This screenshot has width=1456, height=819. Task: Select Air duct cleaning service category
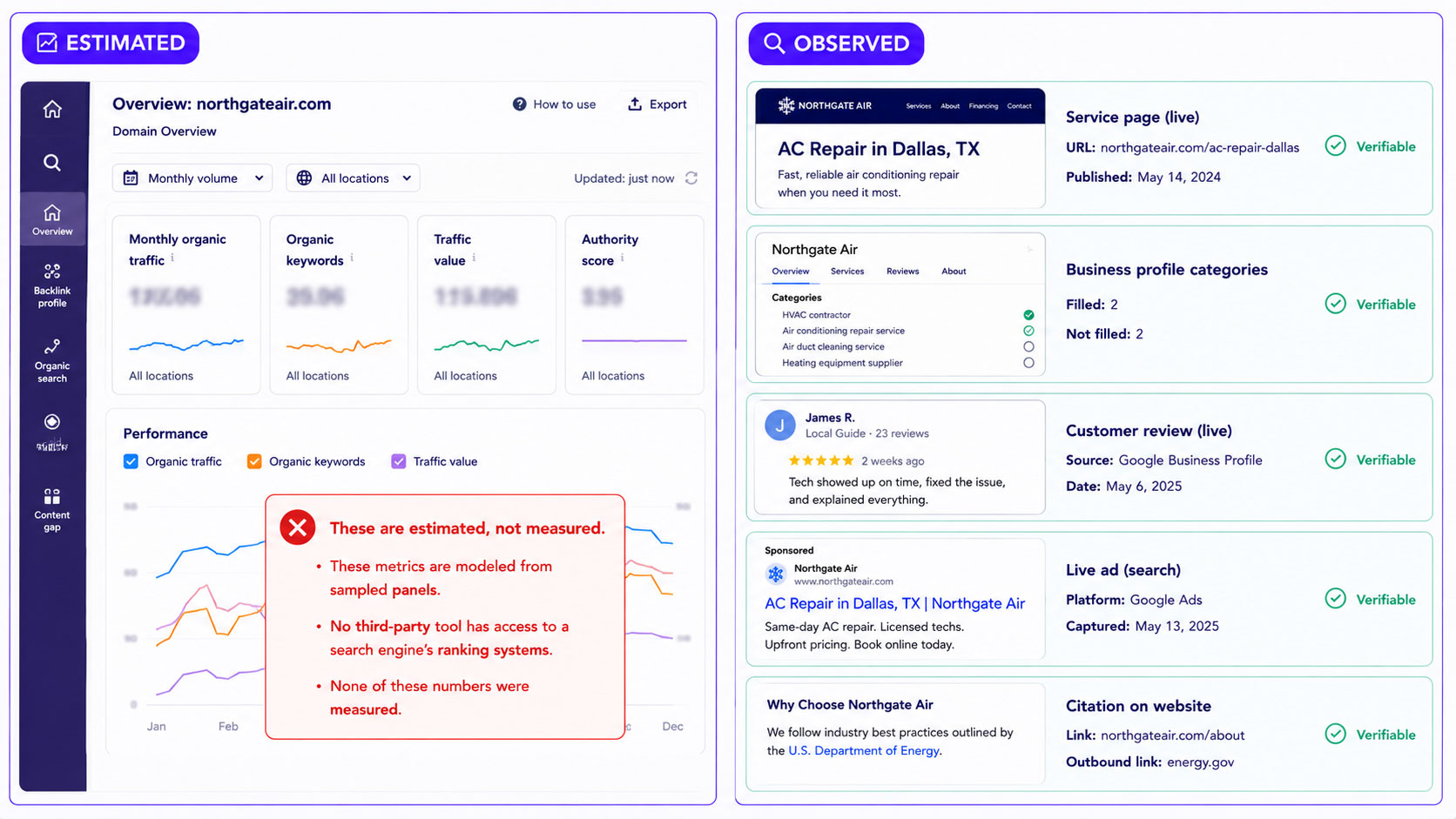(1028, 346)
